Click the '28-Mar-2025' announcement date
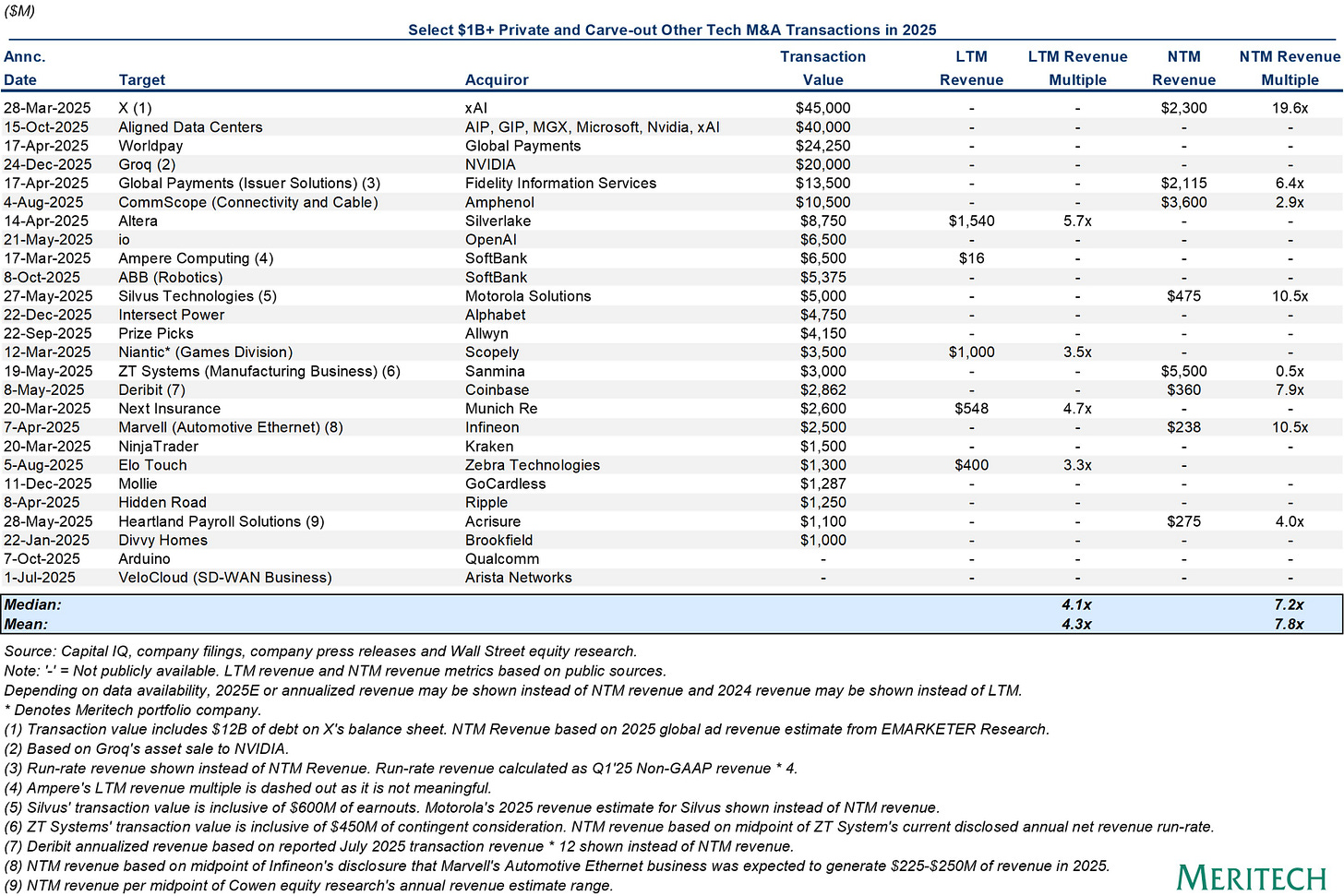The image size is (1344, 896). 47,108
